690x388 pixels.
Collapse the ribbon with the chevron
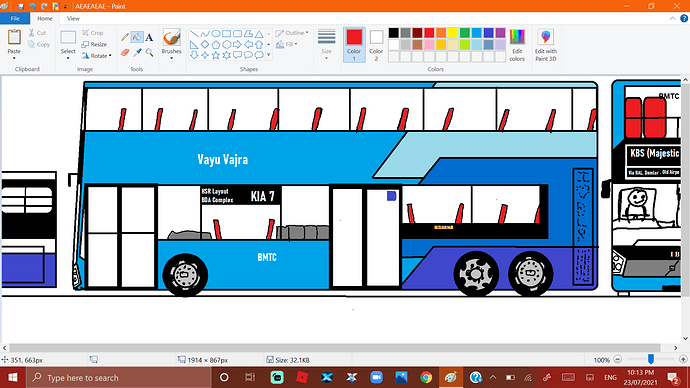point(672,18)
